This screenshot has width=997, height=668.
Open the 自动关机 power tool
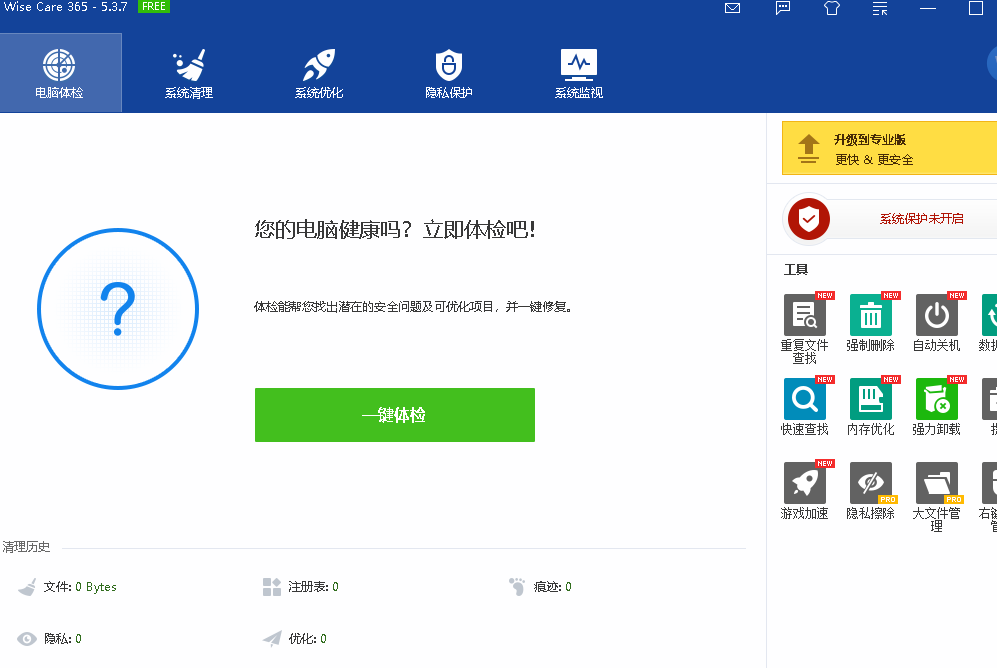pyautogui.click(x=937, y=323)
